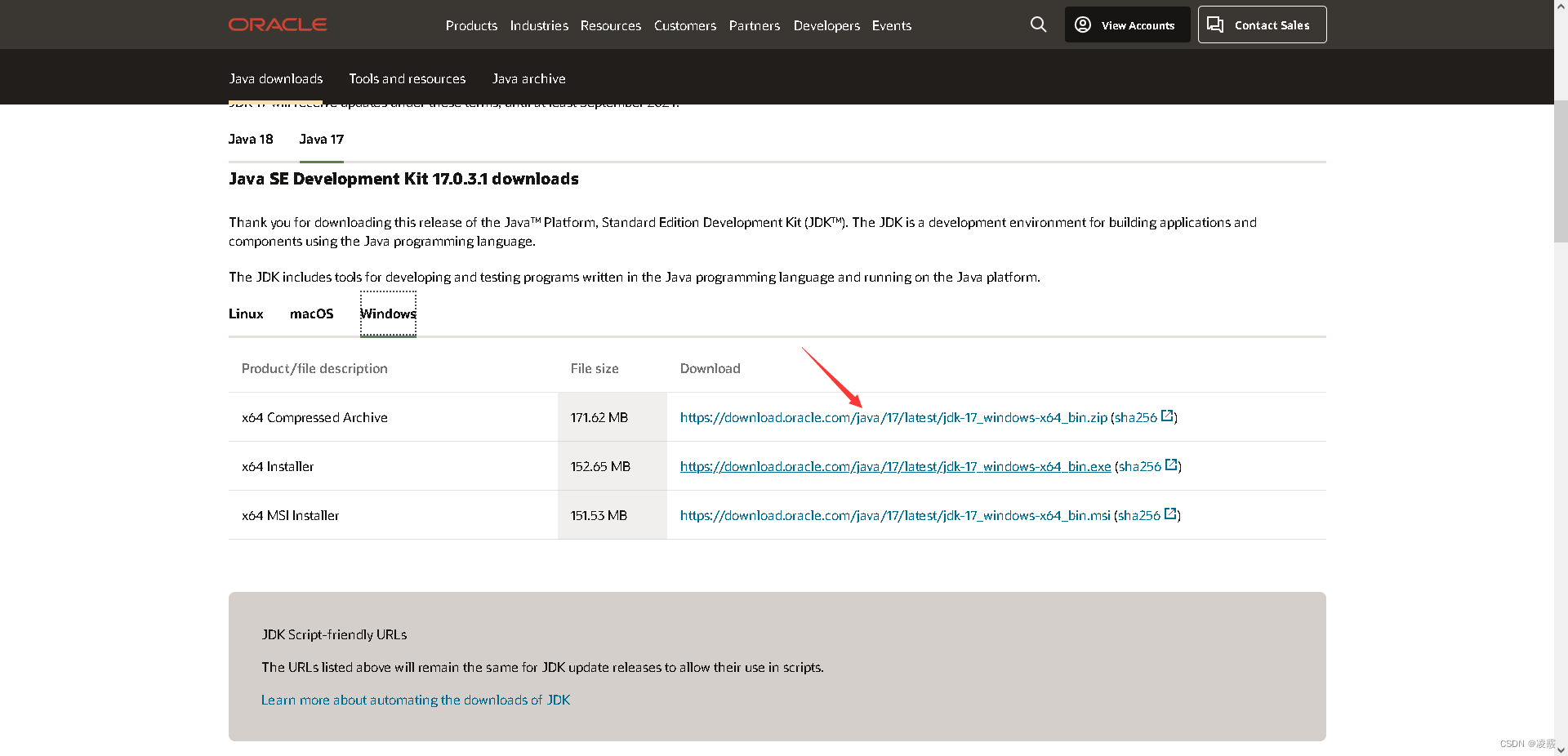This screenshot has width=1568, height=756.
Task: Open the Developers menu
Action: pyautogui.click(x=826, y=25)
